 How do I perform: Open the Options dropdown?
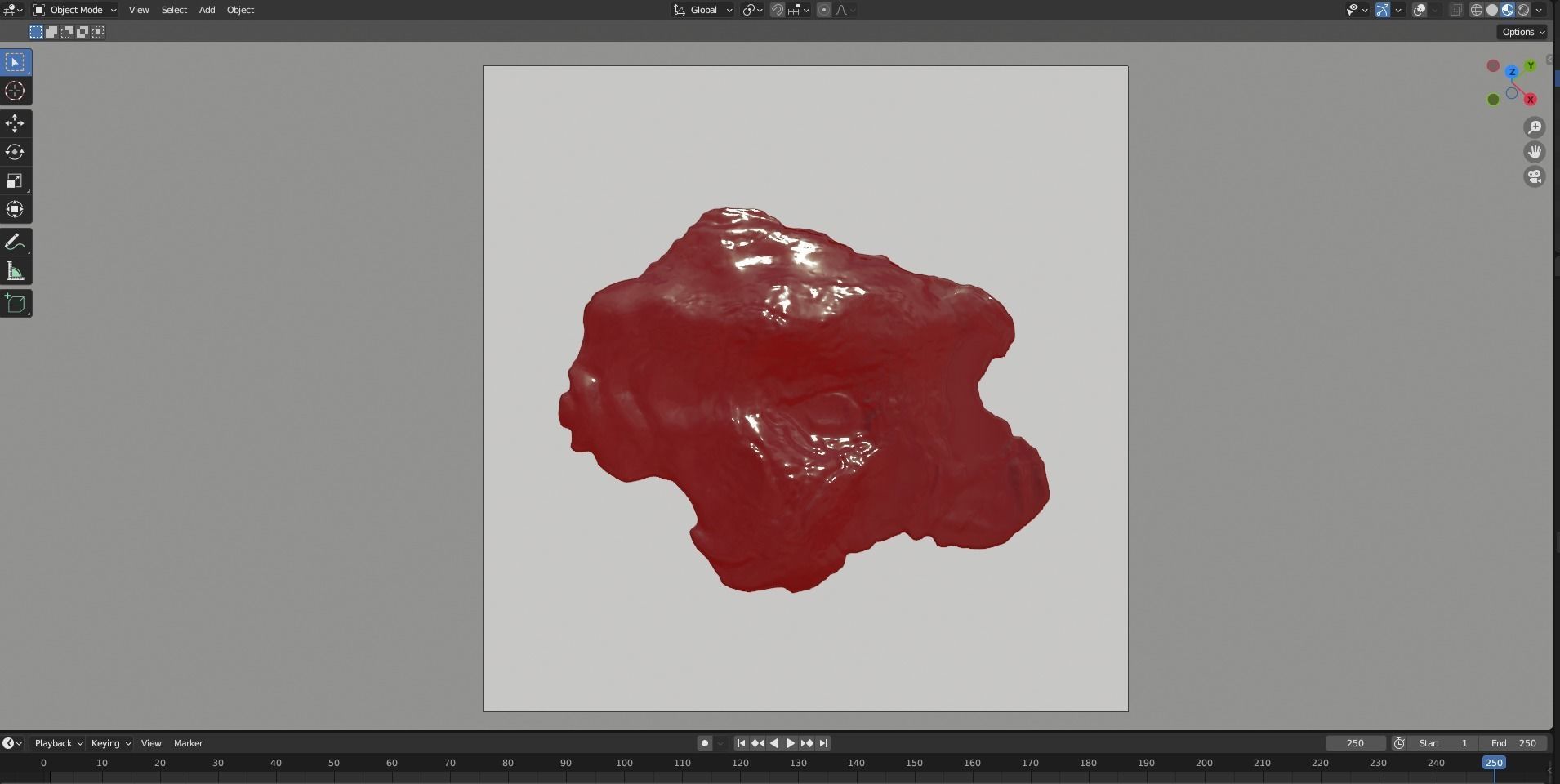1523,32
